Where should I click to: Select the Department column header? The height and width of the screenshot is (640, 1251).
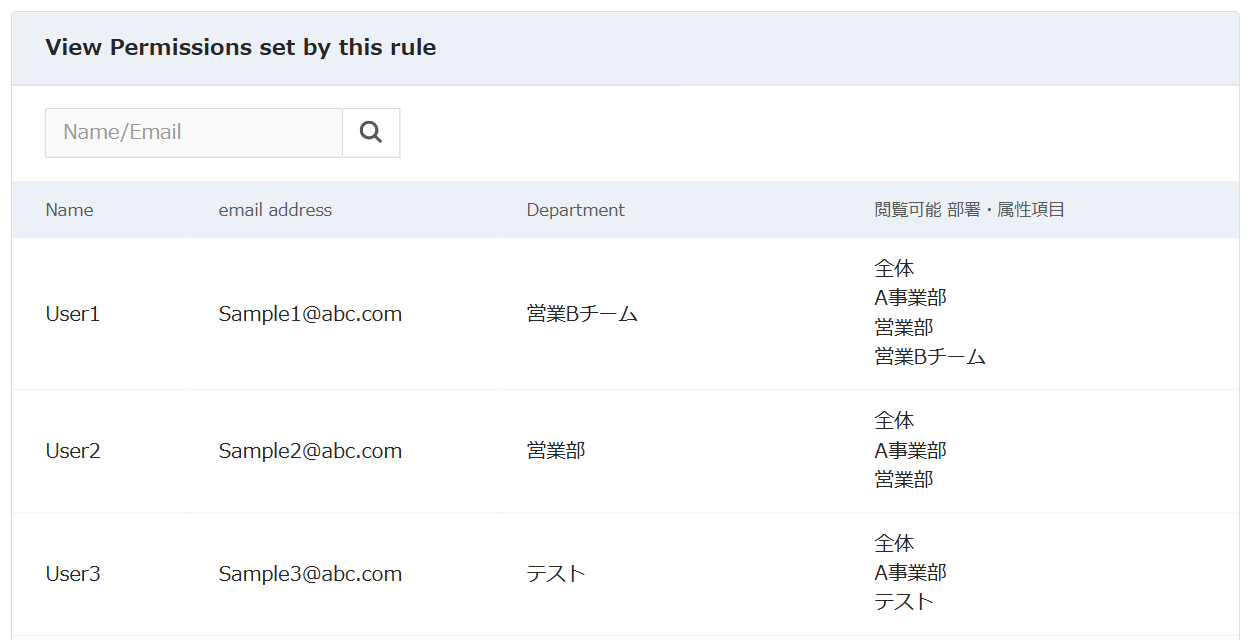(x=576, y=209)
